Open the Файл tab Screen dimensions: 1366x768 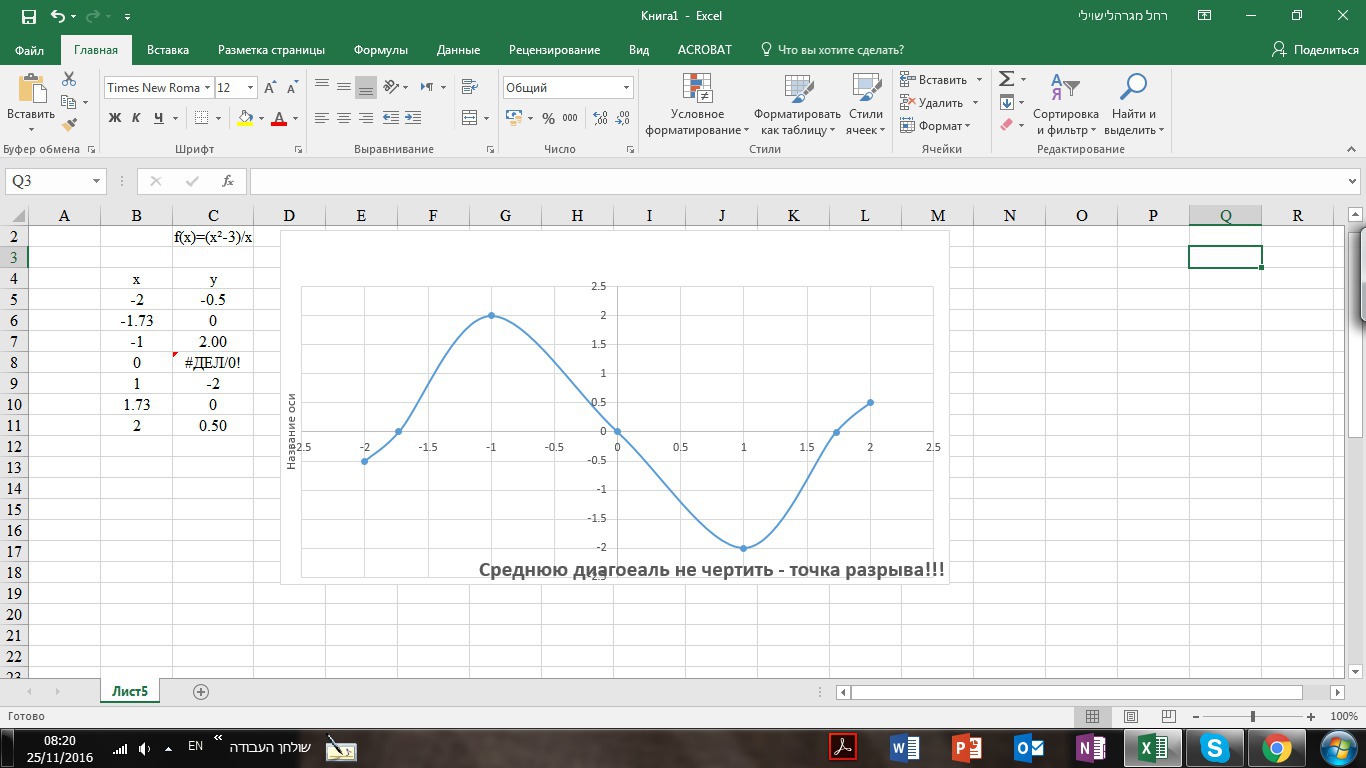30,50
